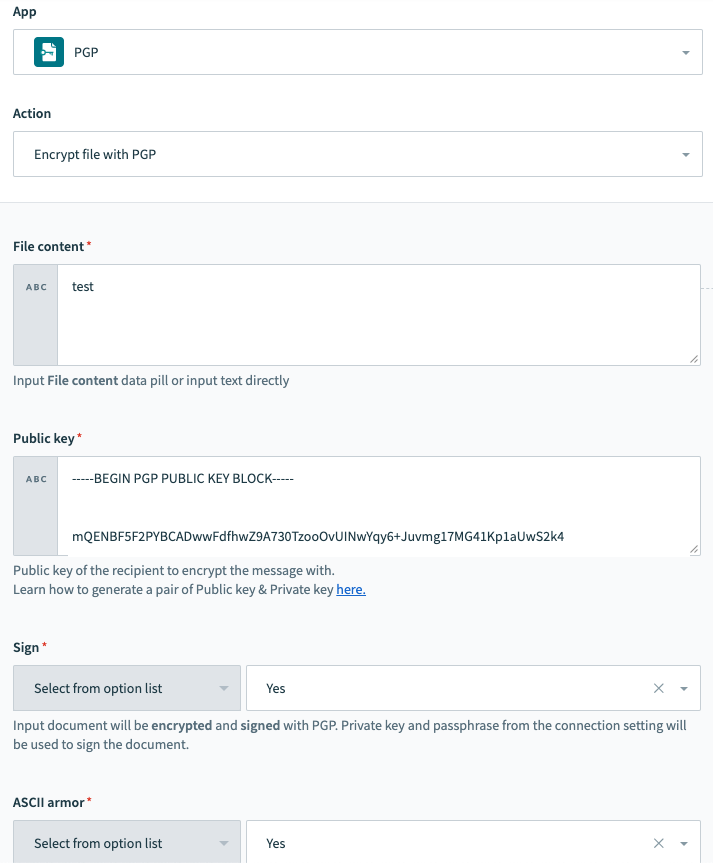Click the ABC icon beside File content
This screenshot has height=863, width=713.
35,285
